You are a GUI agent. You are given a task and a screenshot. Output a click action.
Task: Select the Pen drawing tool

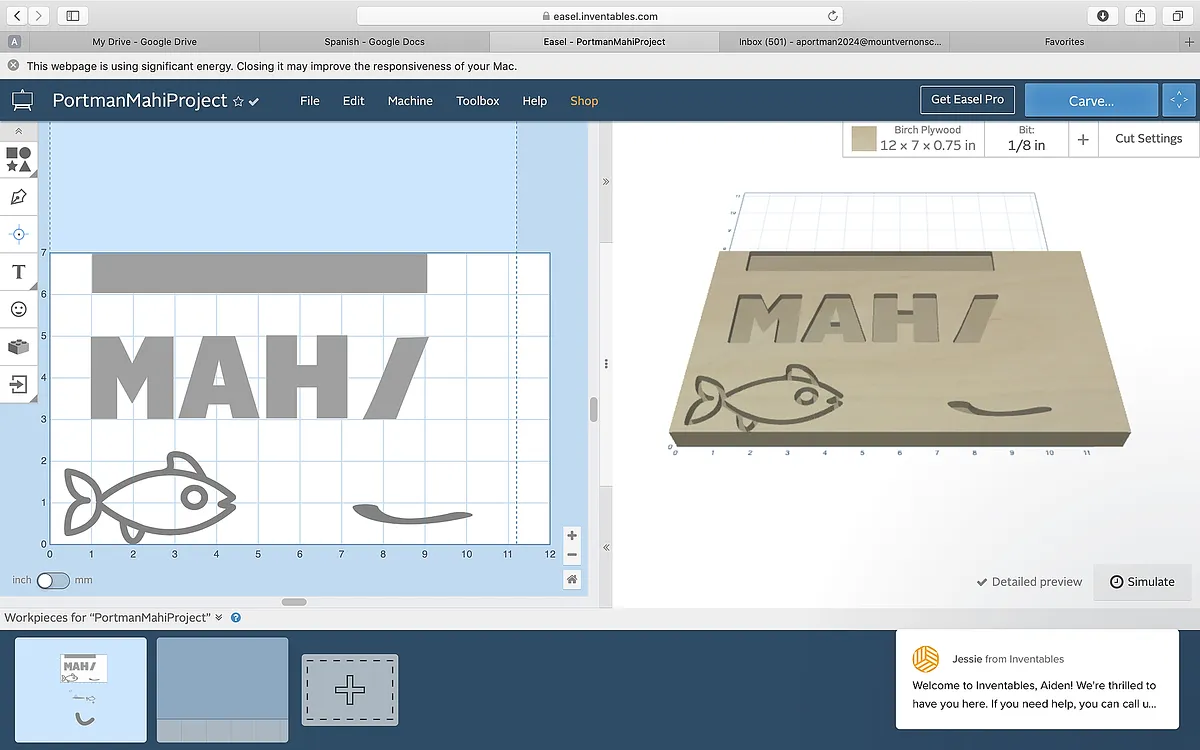(x=18, y=197)
